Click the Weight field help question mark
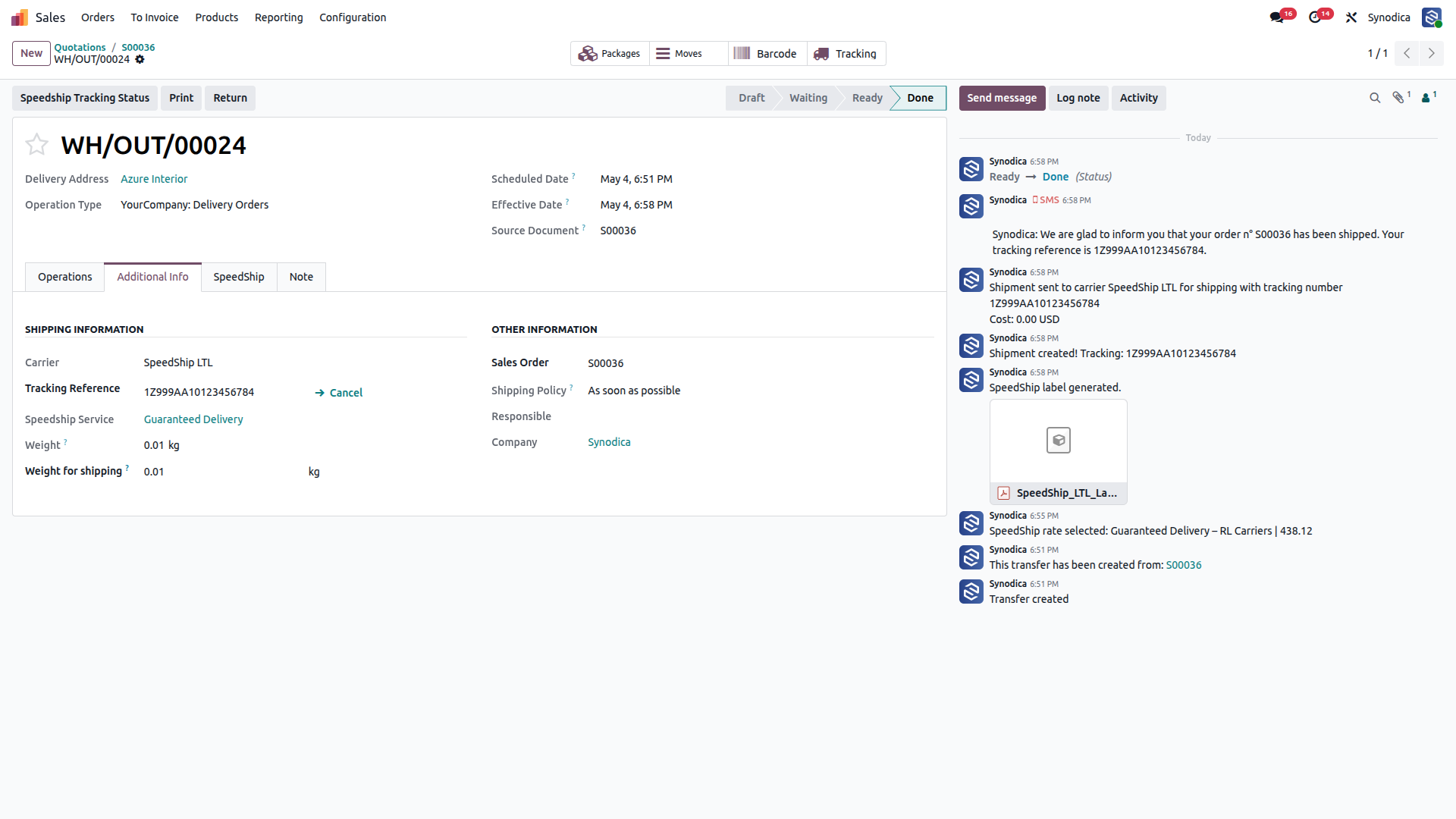Image resolution: width=1456 pixels, height=819 pixels. (65, 442)
